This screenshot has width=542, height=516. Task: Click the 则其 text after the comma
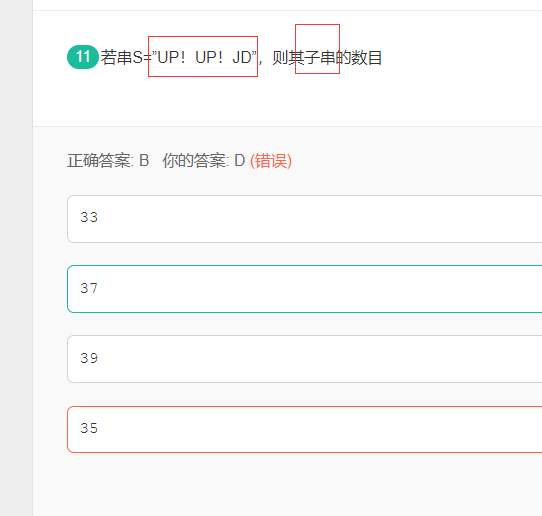[288, 57]
